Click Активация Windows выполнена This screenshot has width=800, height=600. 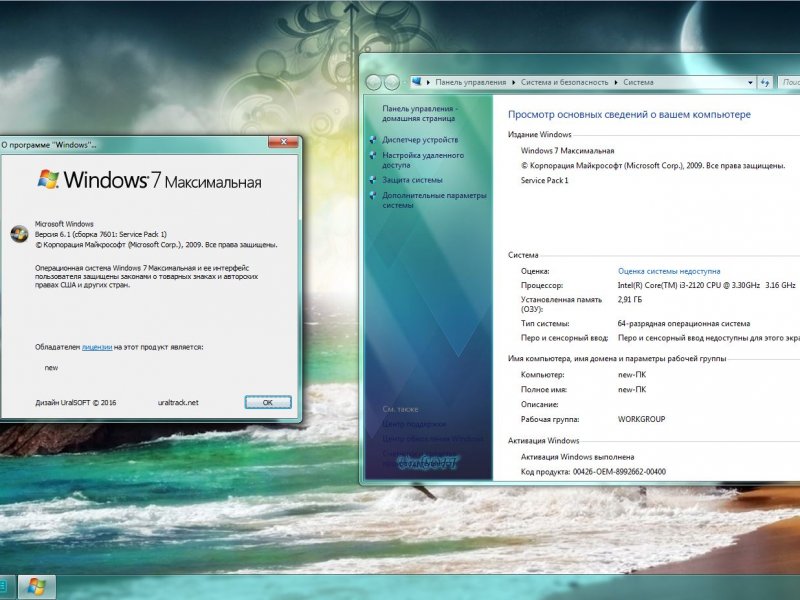click(578, 457)
